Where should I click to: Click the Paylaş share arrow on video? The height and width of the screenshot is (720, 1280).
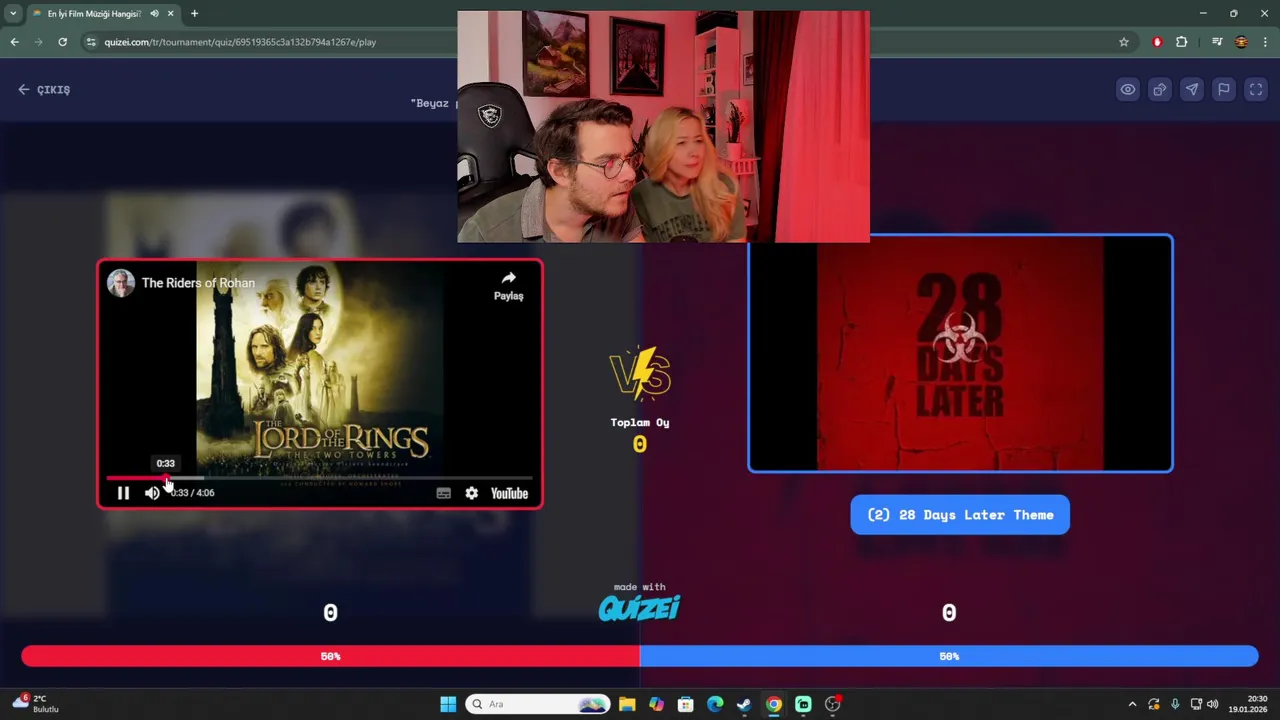pos(508,285)
